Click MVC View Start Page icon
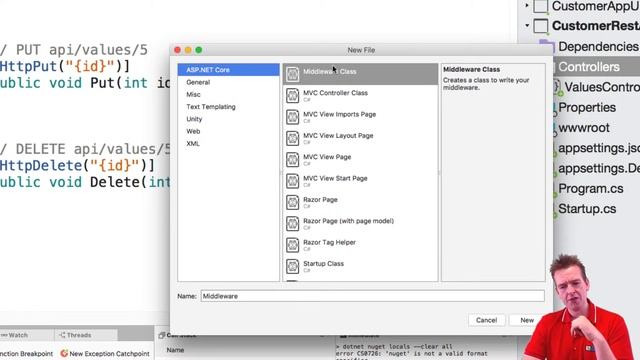 pos(292,181)
